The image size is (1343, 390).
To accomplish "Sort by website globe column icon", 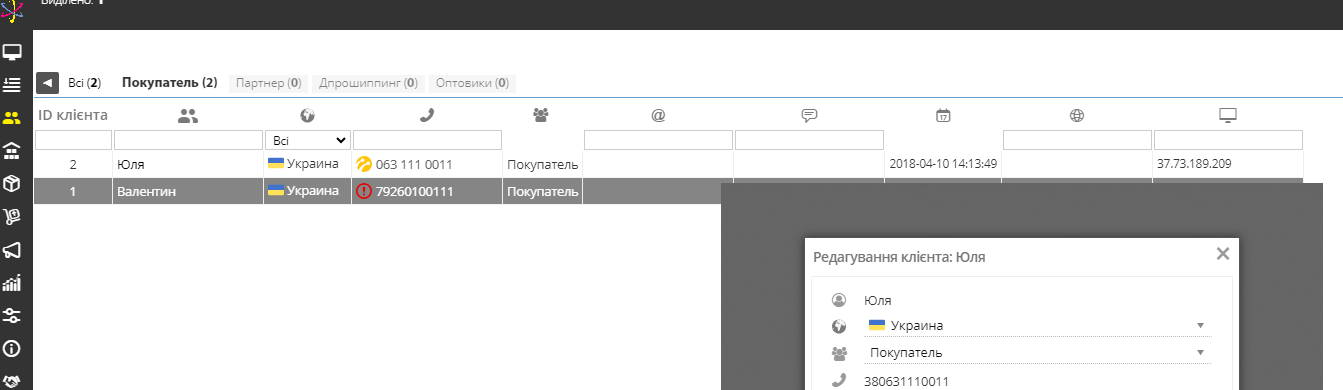I will tap(1077, 116).
